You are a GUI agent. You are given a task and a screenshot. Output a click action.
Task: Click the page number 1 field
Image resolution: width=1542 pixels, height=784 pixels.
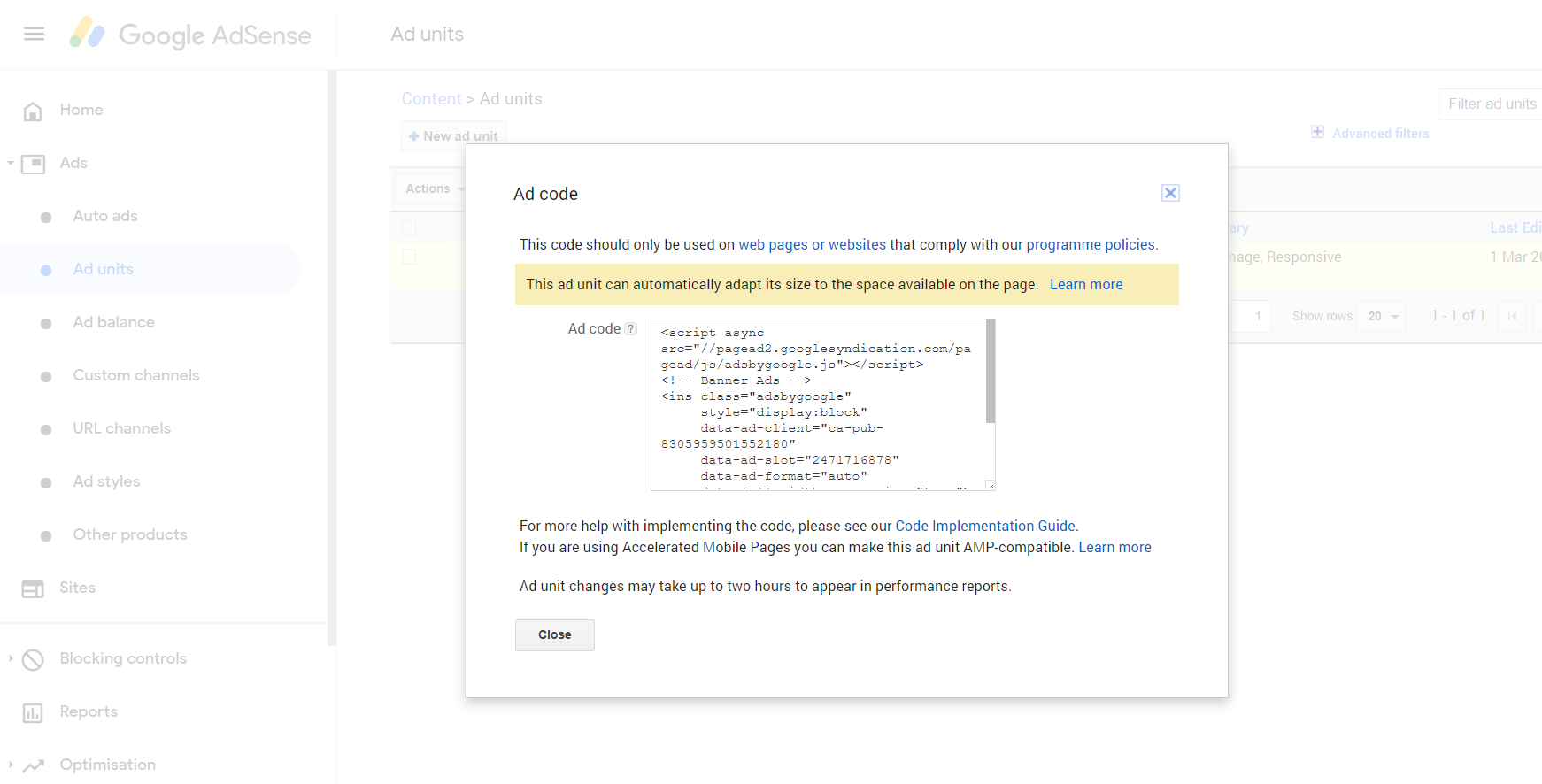coord(1250,316)
